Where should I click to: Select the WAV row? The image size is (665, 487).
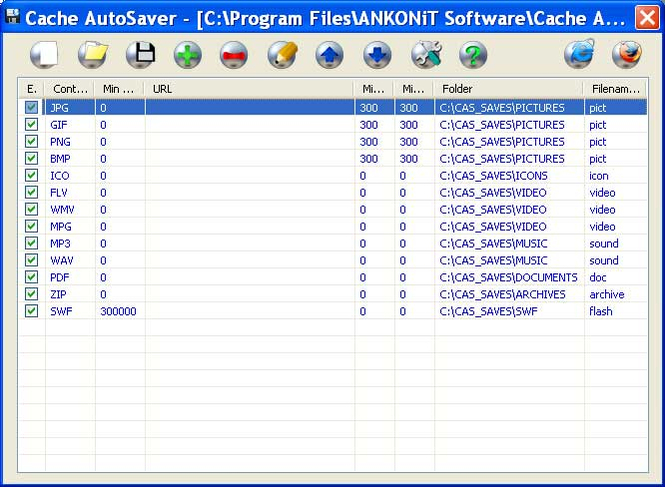(x=333, y=260)
